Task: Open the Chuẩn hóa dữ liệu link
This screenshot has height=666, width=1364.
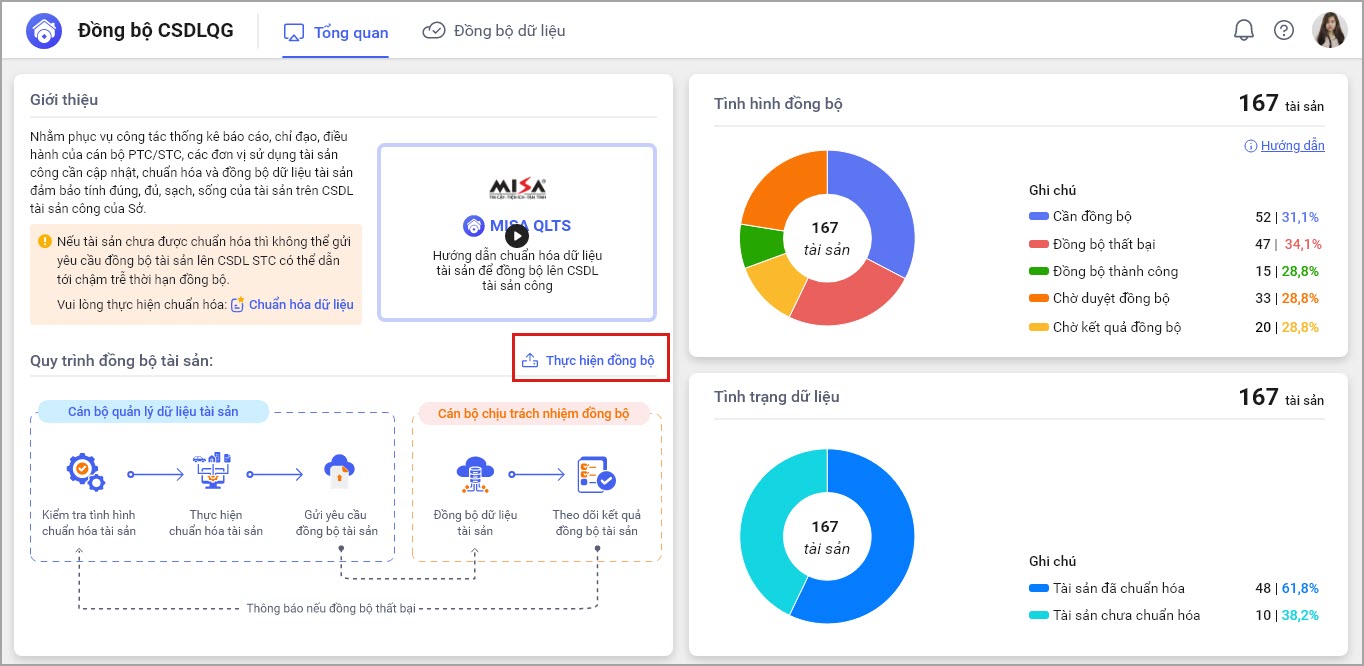Action: (x=301, y=304)
